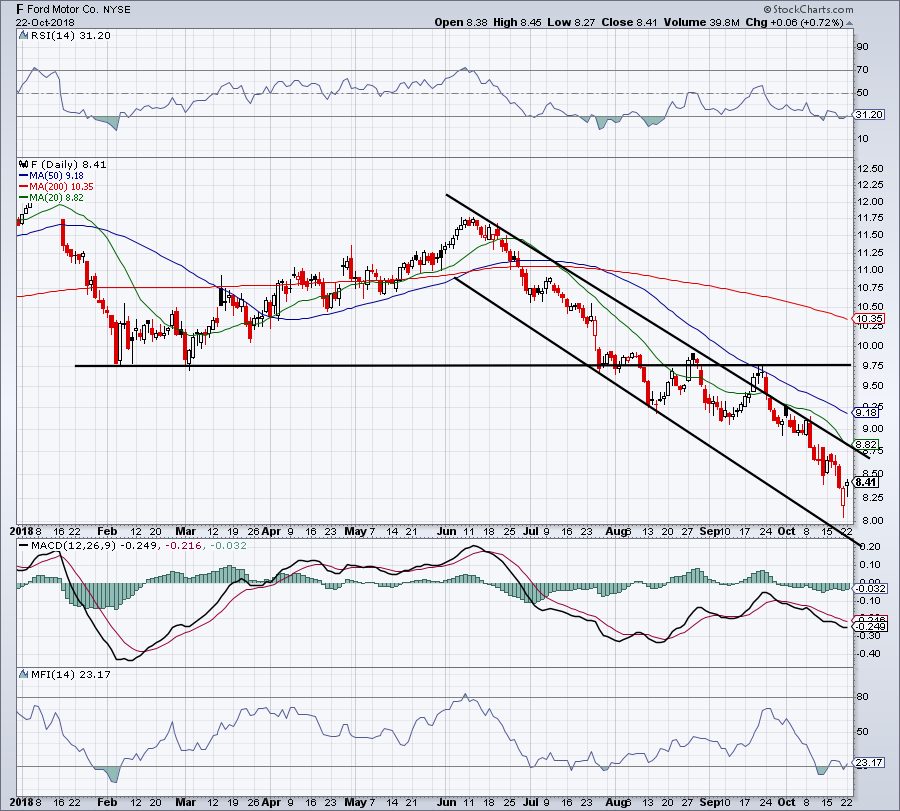The image size is (900, 811).
Task: Click the blue MA(50) 9.18 legend entry
Action: click(x=51, y=176)
